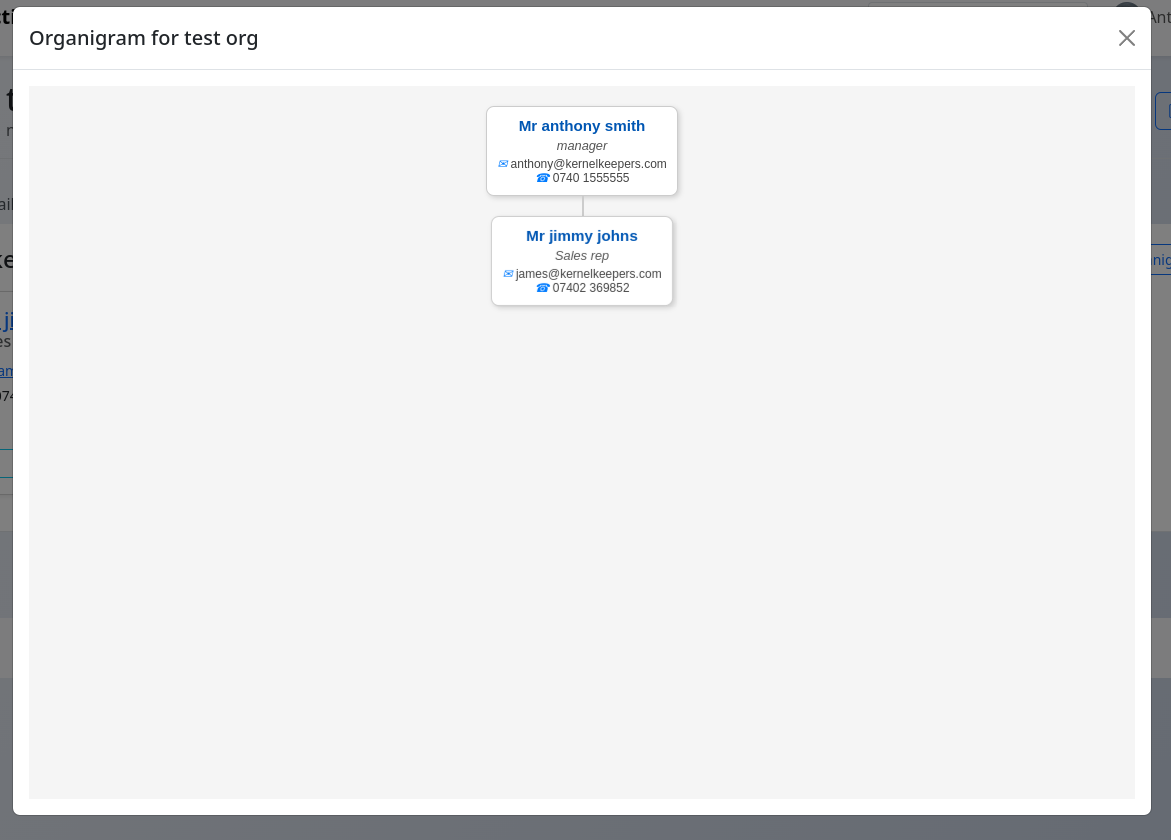The image size is (1171, 840).
Task: Select the anthony@kernelkeepers.com email address
Action: 588,164
